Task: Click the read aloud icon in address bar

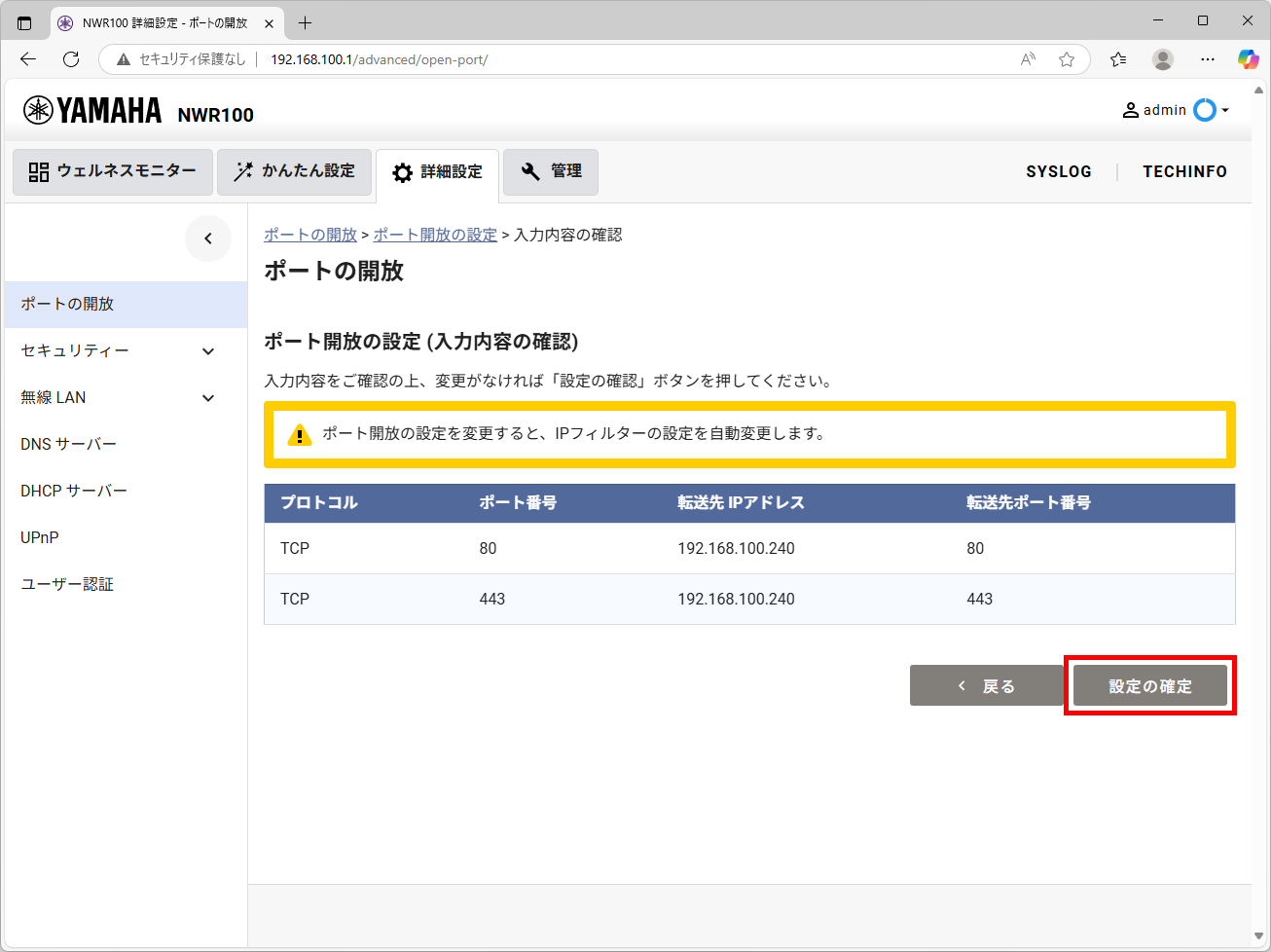Action: pyautogui.click(x=1028, y=59)
